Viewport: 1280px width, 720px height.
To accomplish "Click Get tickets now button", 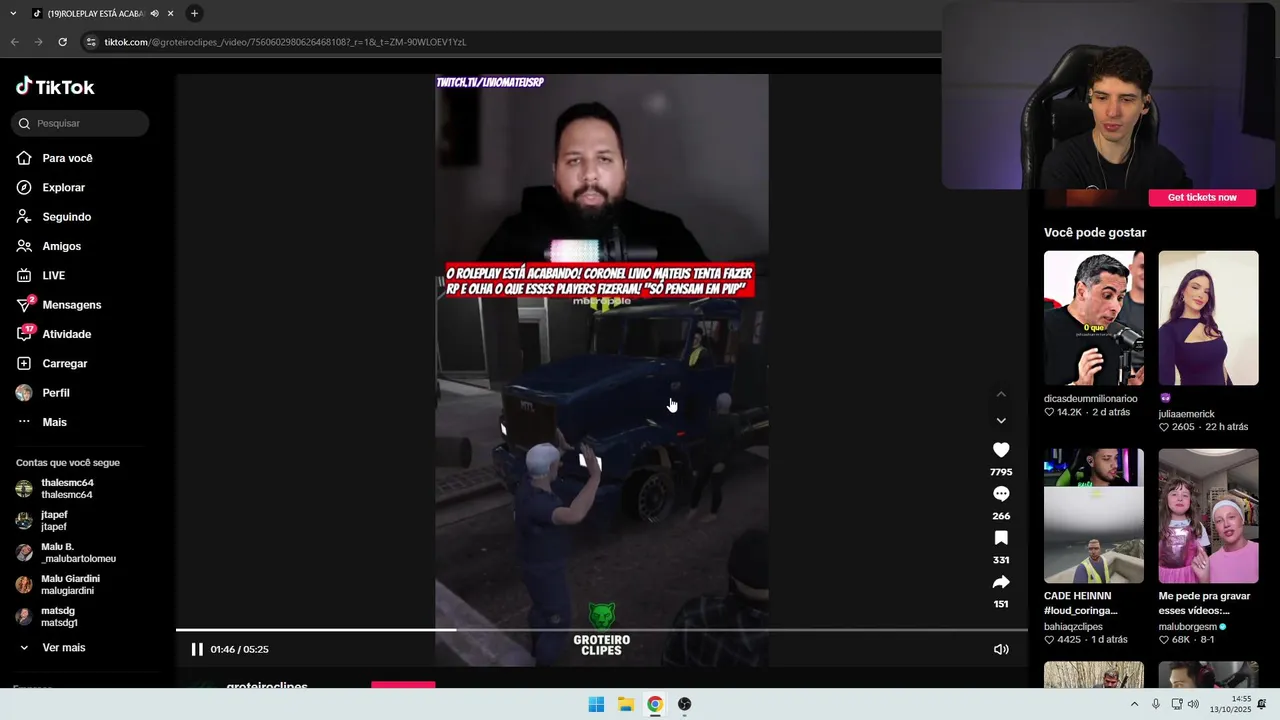I will tap(1202, 197).
